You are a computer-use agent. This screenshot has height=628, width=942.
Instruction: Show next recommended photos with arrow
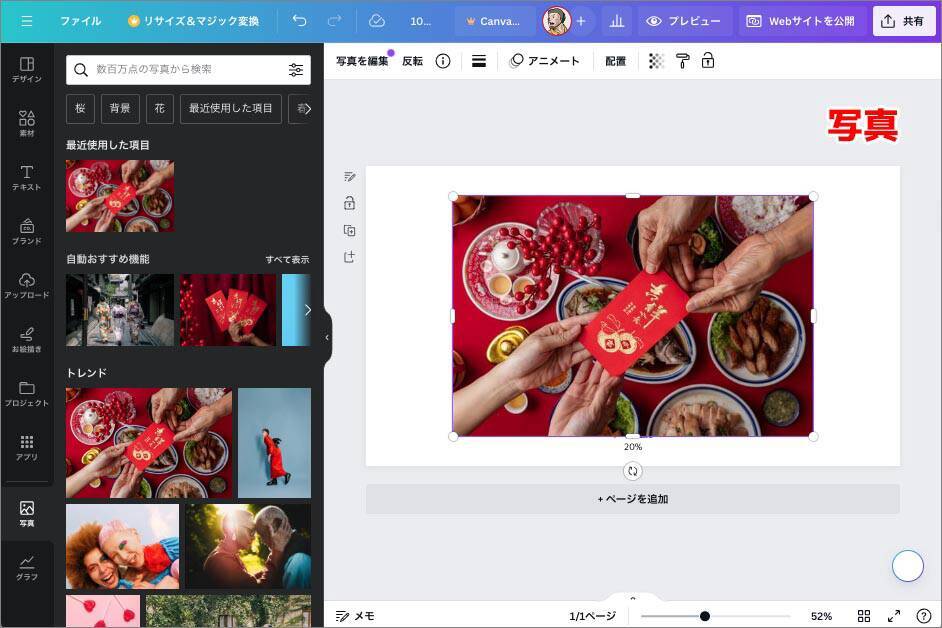click(307, 310)
